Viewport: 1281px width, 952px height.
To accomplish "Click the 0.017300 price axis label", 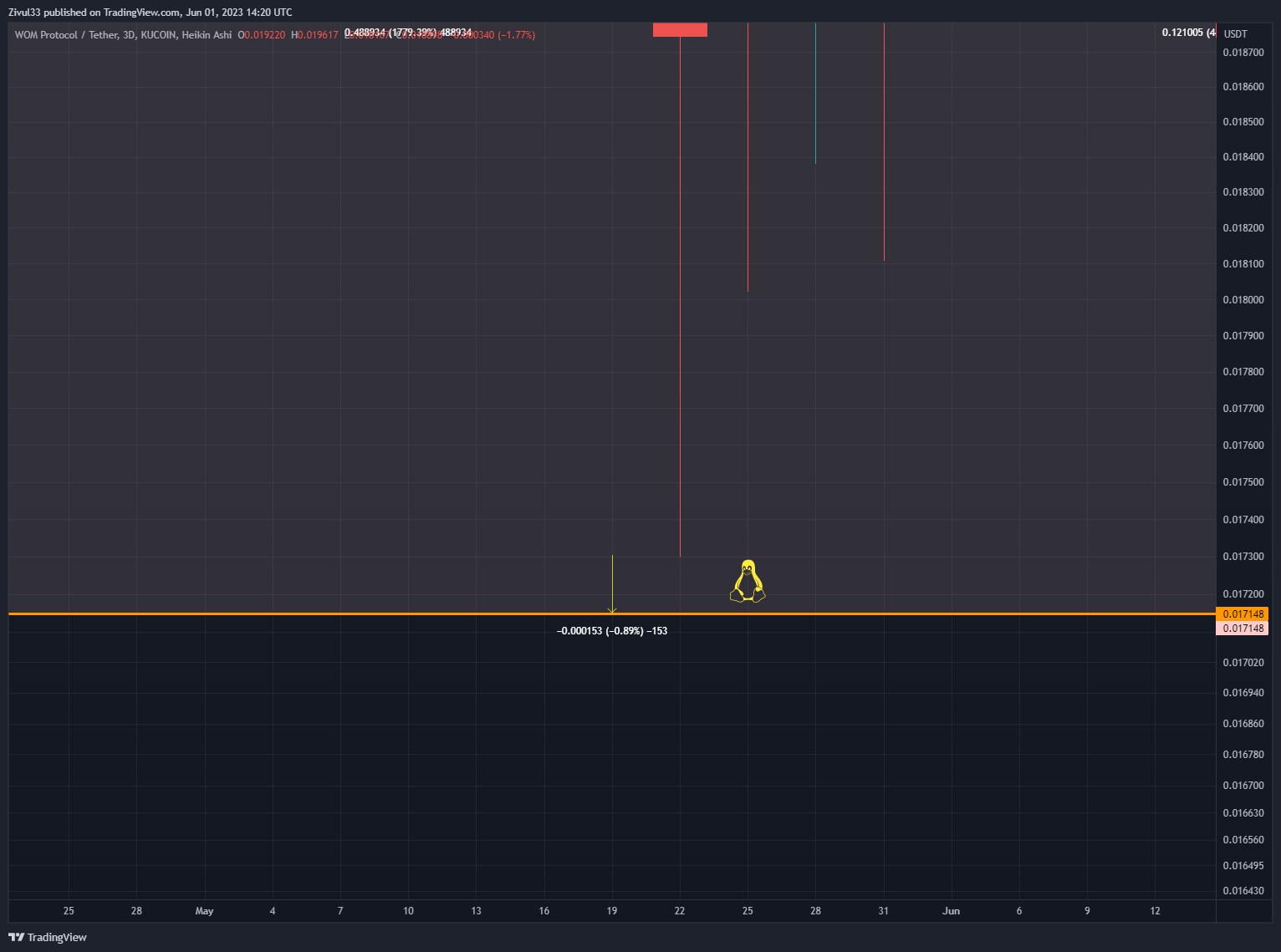I will pyautogui.click(x=1243, y=557).
